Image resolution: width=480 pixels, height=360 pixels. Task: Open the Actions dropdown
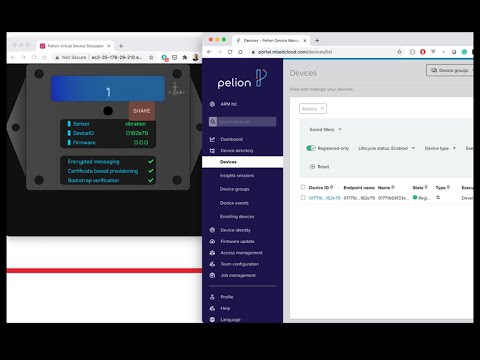(x=313, y=109)
